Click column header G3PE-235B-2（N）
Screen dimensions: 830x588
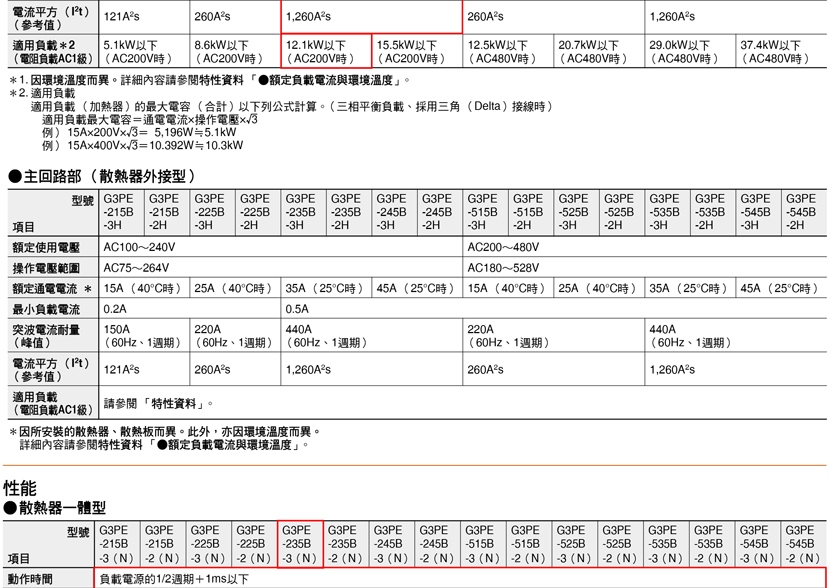click(346, 545)
